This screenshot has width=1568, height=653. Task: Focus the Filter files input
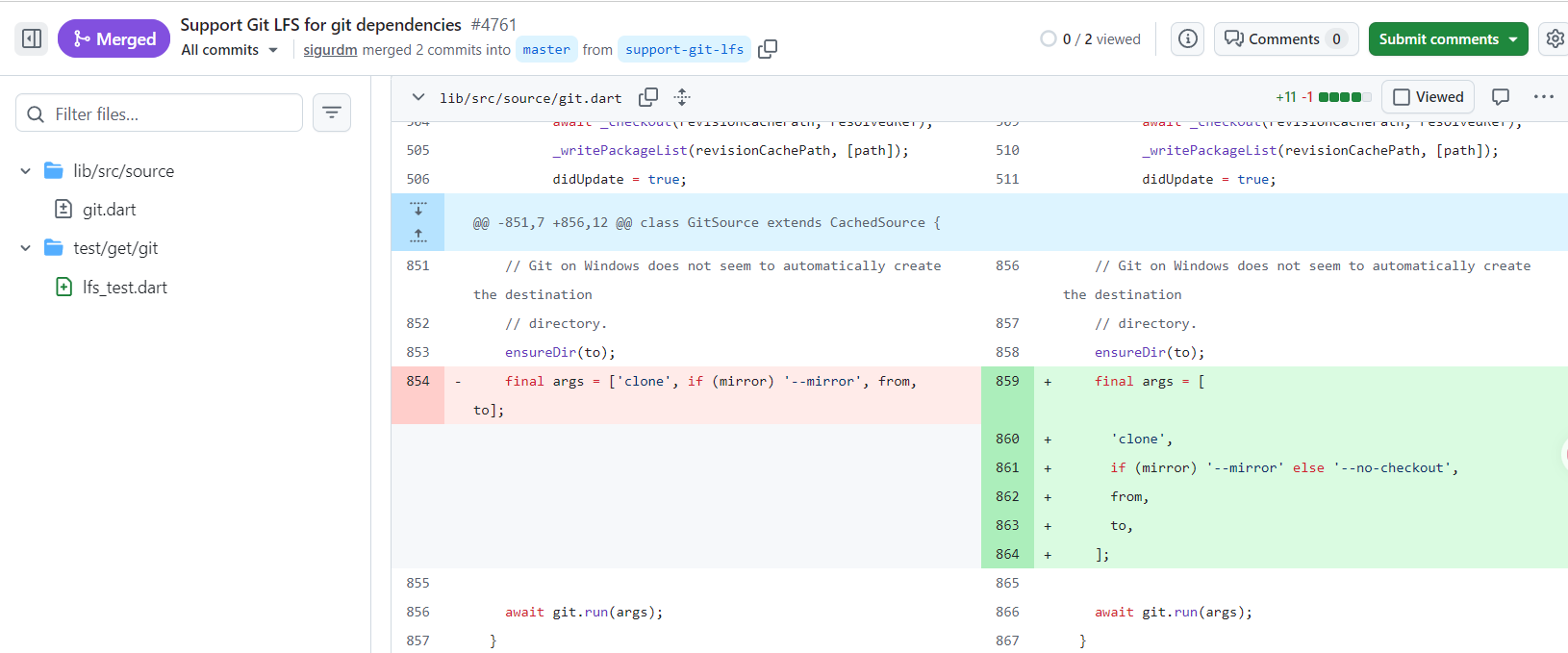(160, 113)
